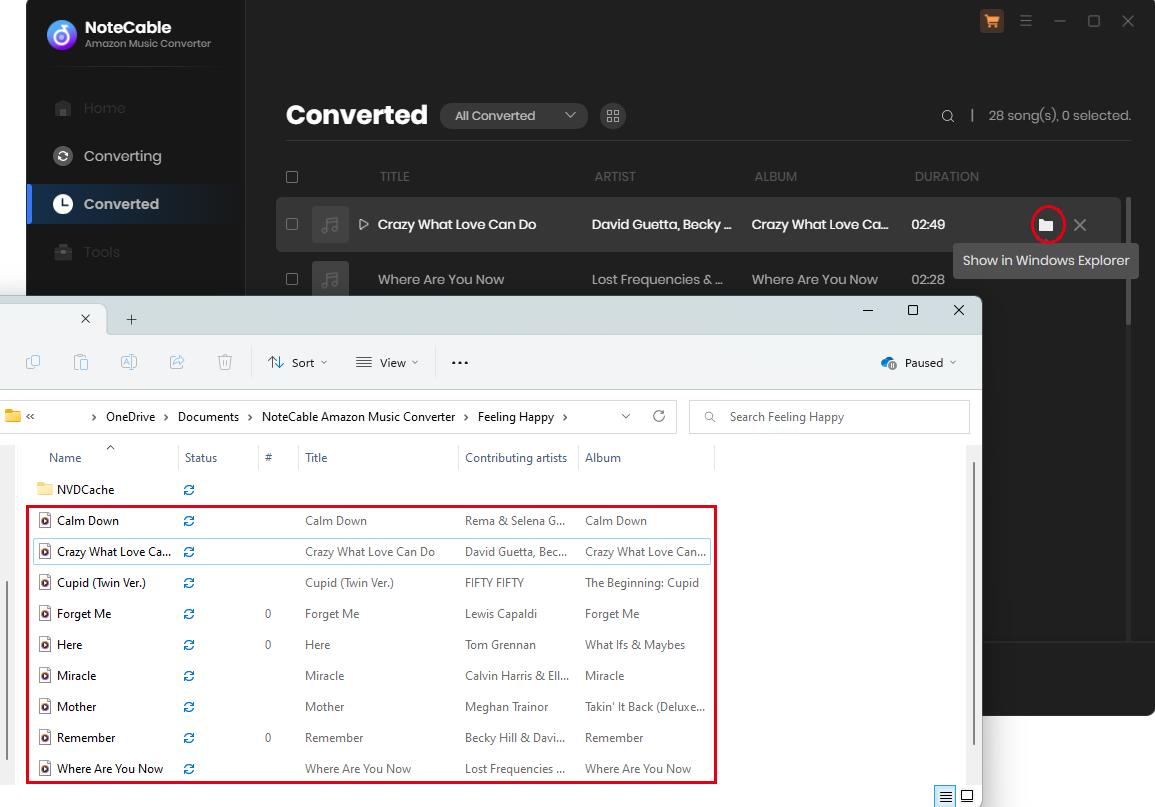Select the Where Are You Now file in Explorer
The image size is (1155, 807).
point(110,768)
